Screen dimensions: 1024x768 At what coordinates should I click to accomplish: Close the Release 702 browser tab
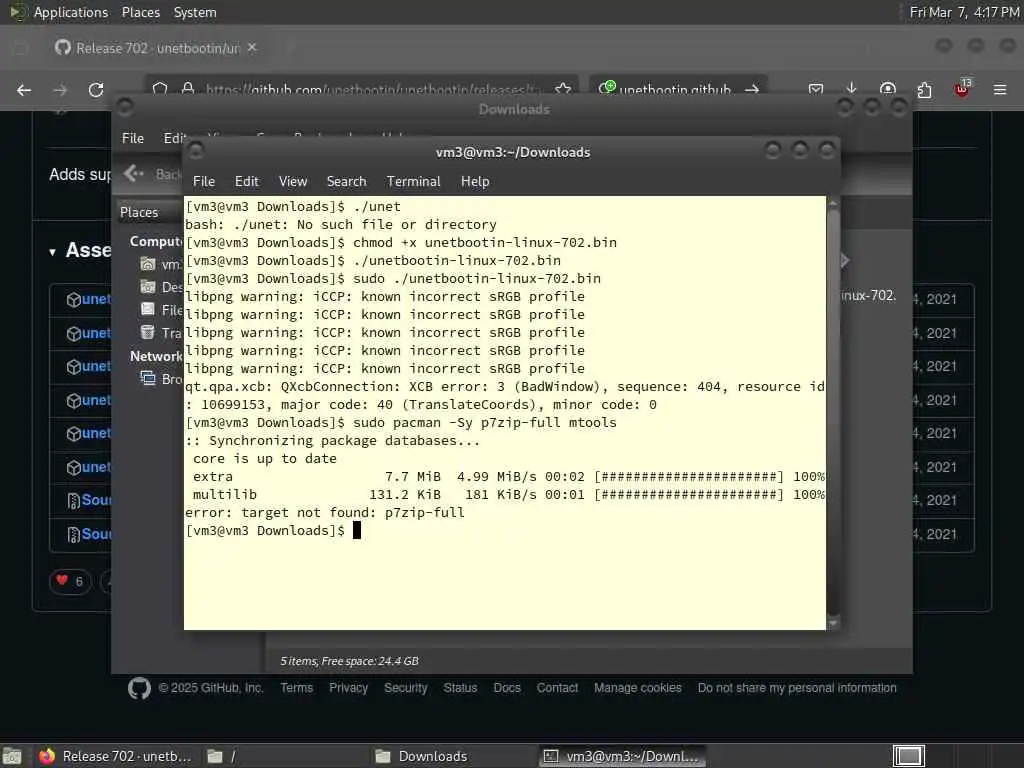[x=252, y=48]
